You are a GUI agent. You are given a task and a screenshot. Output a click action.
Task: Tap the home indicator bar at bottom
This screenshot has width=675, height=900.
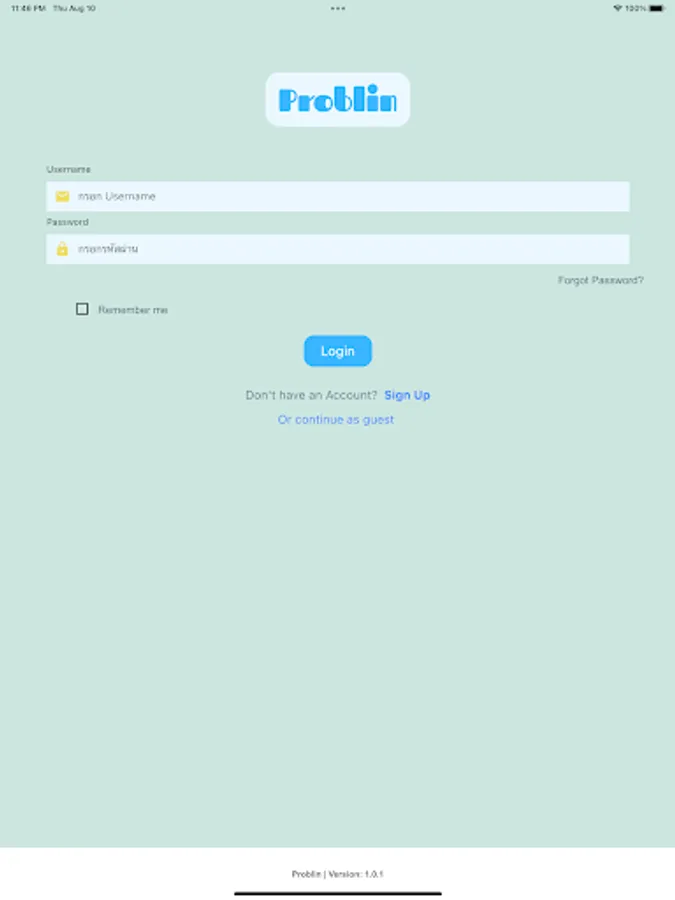pyautogui.click(x=338, y=893)
